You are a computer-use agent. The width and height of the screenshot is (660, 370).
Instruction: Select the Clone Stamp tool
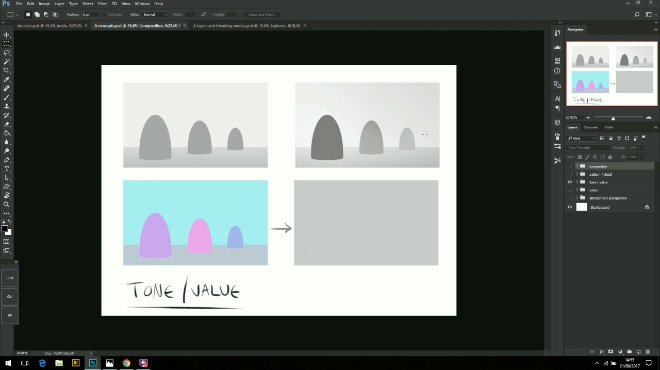click(x=7, y=106)
